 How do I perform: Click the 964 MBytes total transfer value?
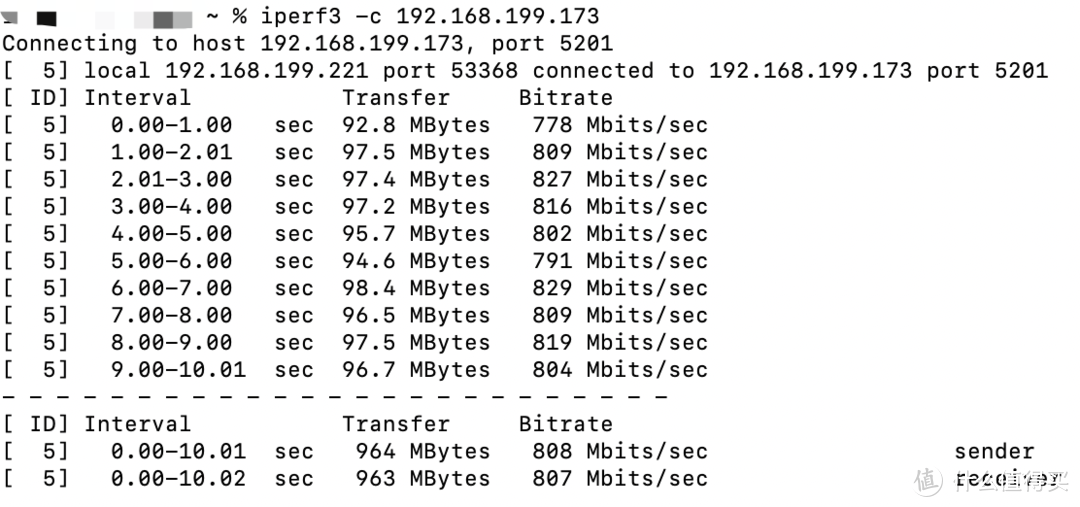click(x=423, y=452)
